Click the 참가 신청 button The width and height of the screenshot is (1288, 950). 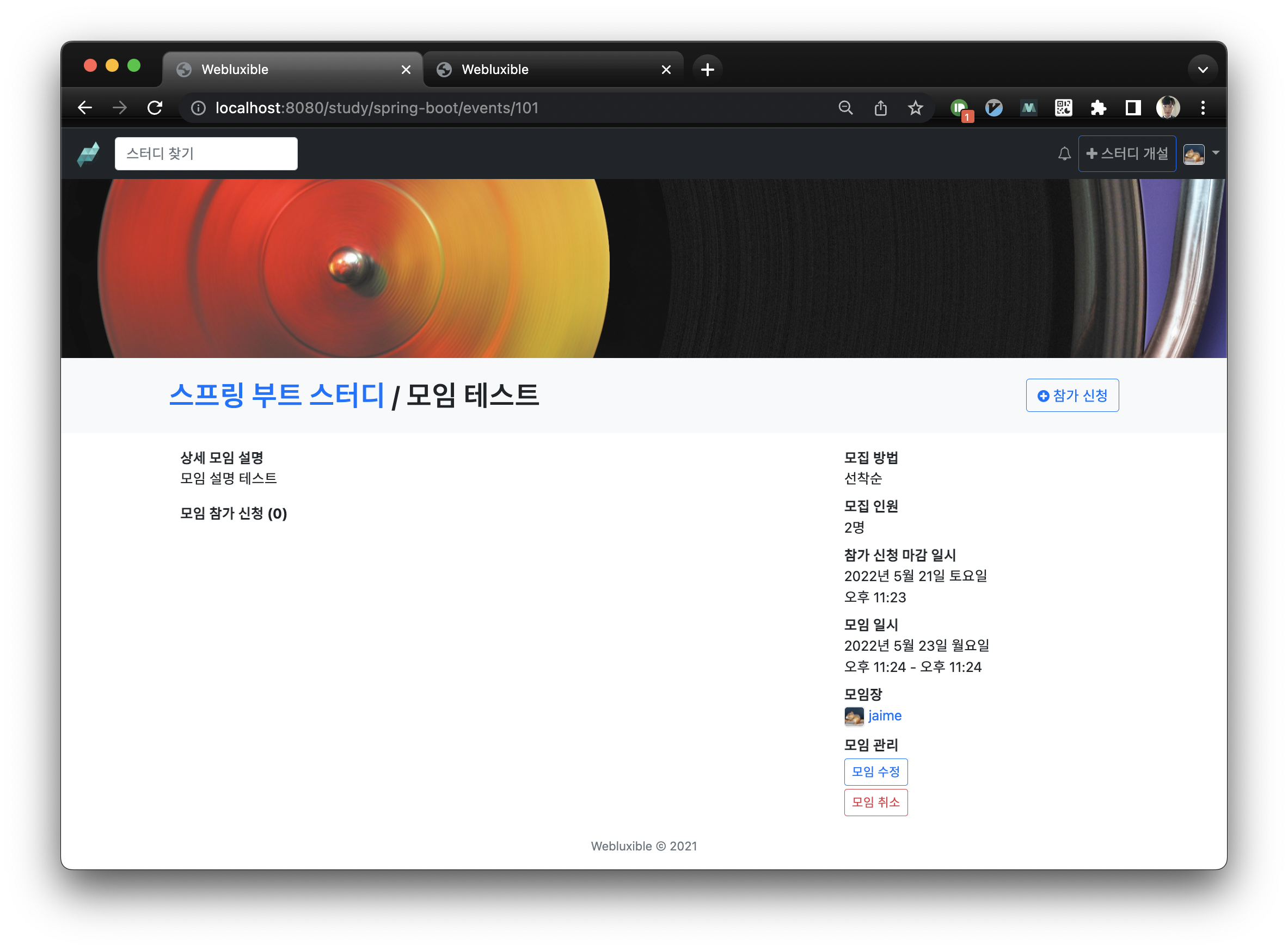[x=1072, y=395]
